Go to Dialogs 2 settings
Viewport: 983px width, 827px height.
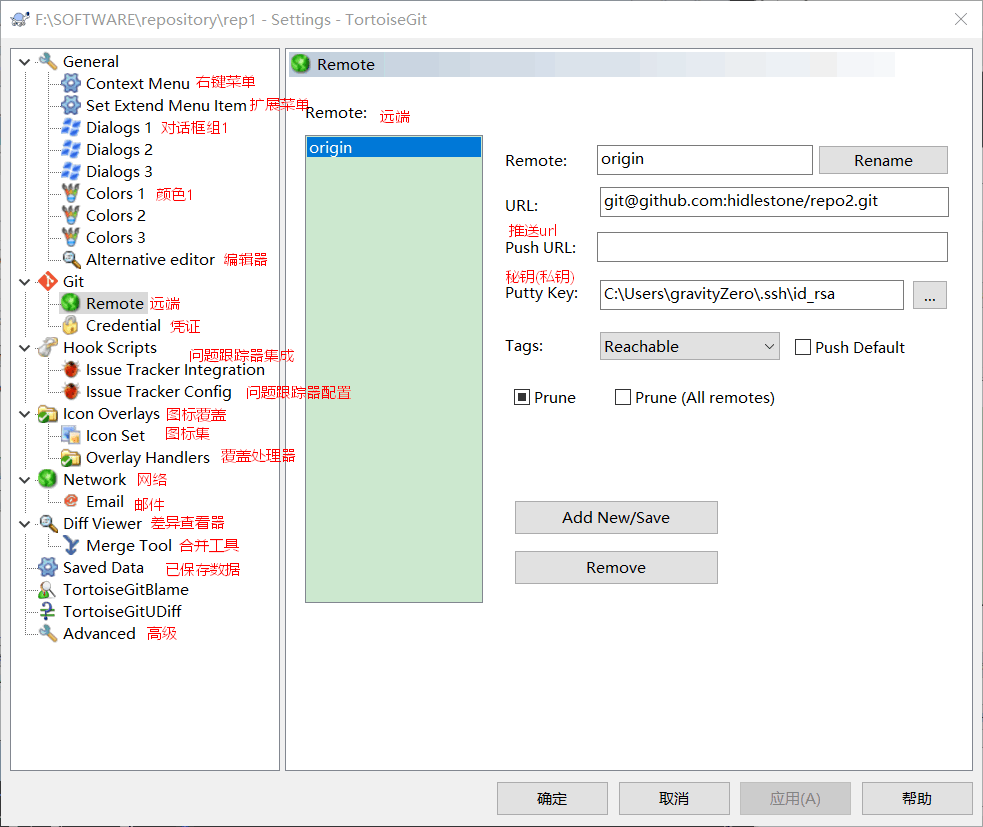pos(119,149)
